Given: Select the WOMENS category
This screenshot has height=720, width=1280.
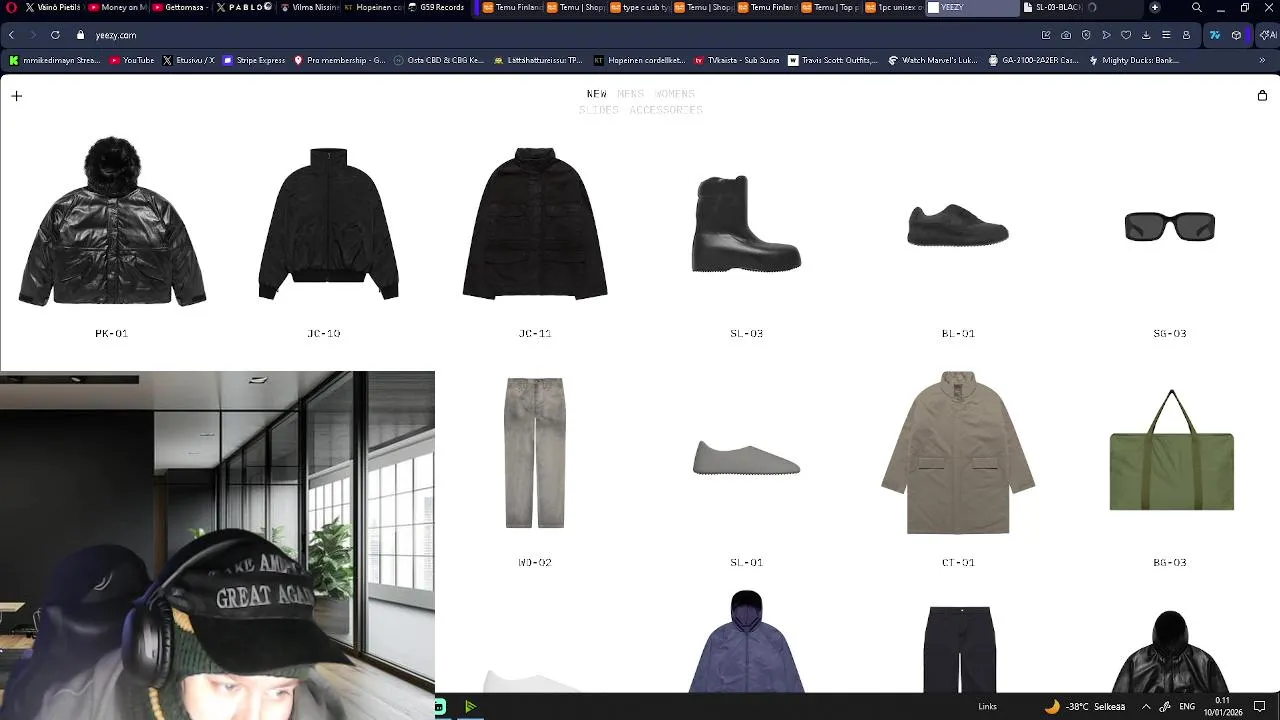Looking at the screenshot, I should tap(674, 94).
